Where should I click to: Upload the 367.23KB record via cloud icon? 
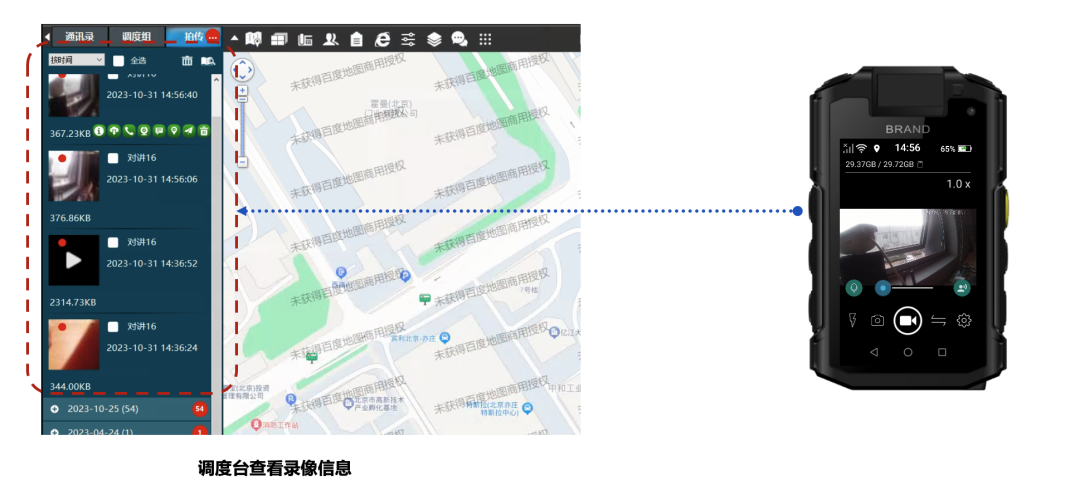[x=114, y=130]
